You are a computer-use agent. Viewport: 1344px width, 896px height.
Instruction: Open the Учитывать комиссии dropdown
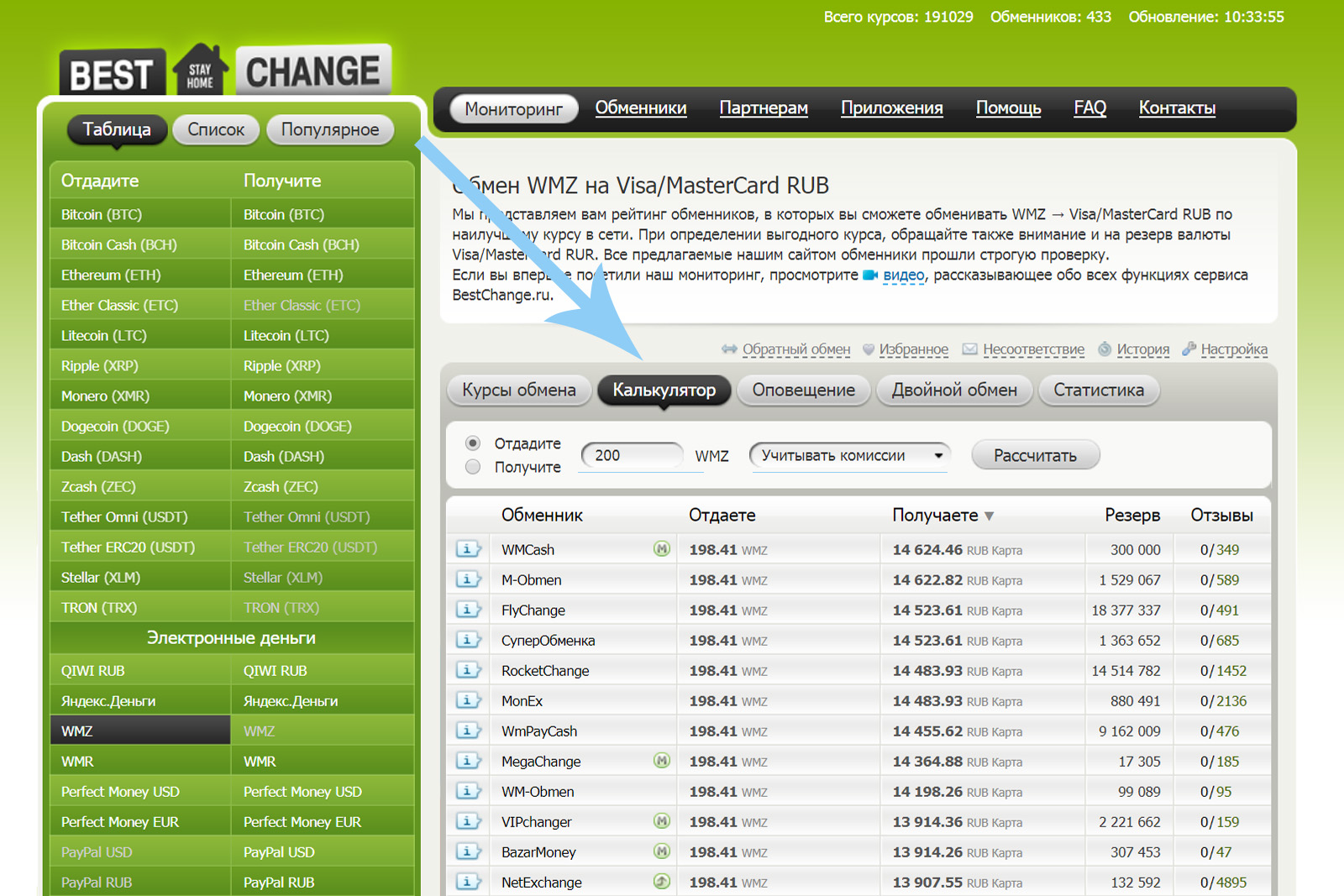click(850, 455)
